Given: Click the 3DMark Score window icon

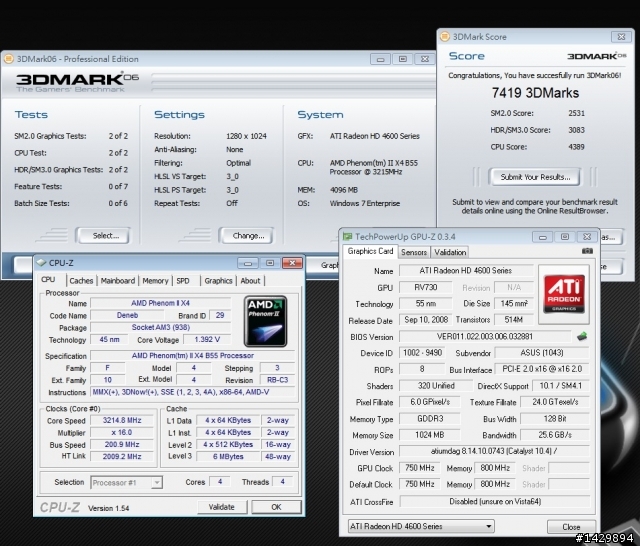Looking at the screenshot, I should (x=444, y=37).
